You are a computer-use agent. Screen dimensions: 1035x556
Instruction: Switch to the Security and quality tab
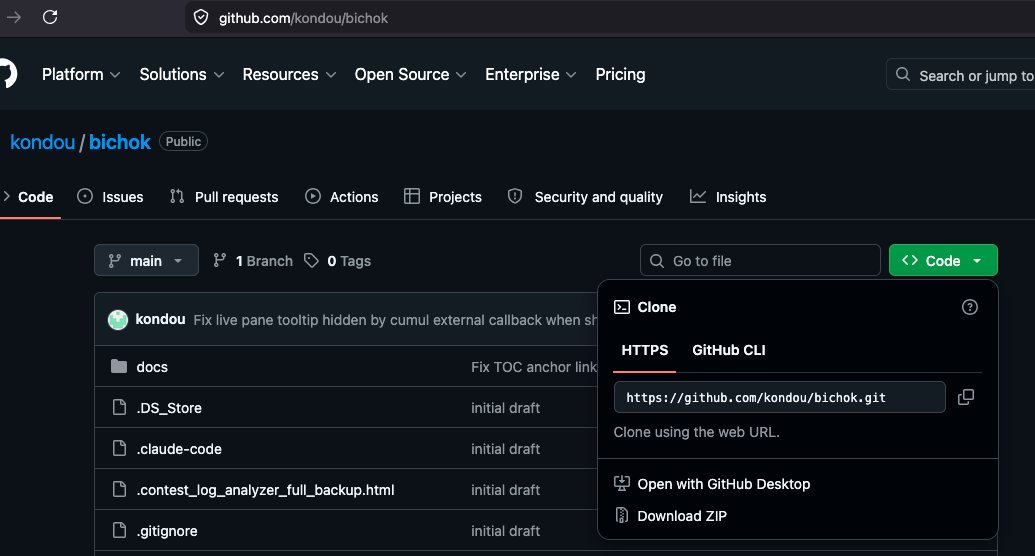[x=585, y=197]
